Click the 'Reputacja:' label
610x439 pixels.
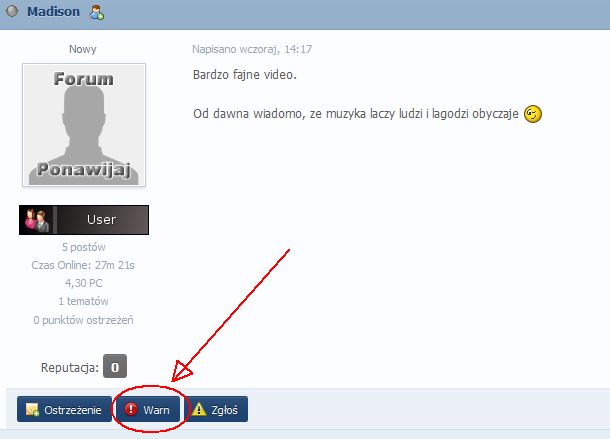(x=70, y=367)
